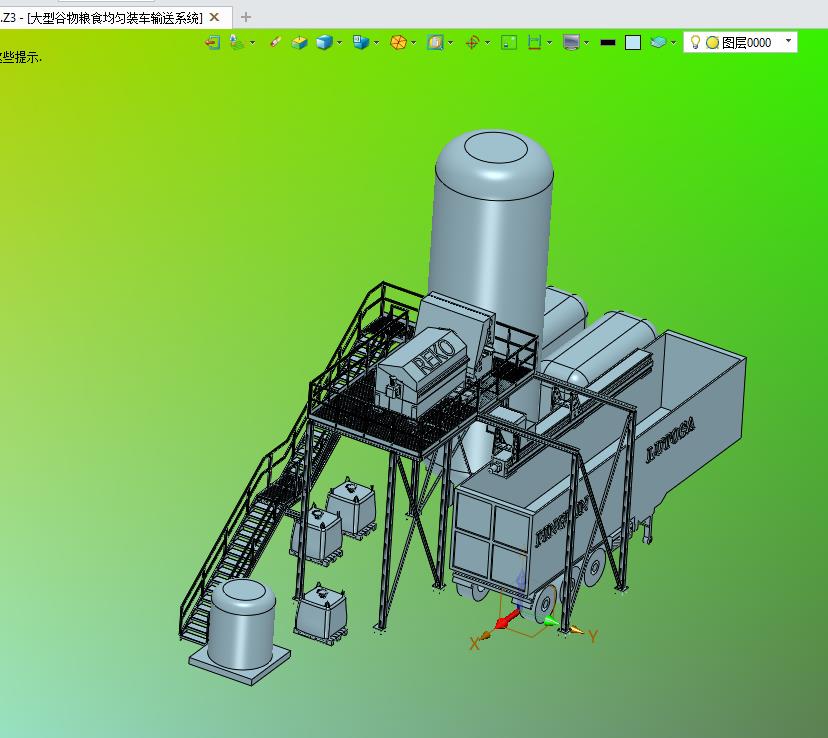The image size is (828, 738).
Task: Click the blue box with tag icon
Action: click(x=361, y=42)
